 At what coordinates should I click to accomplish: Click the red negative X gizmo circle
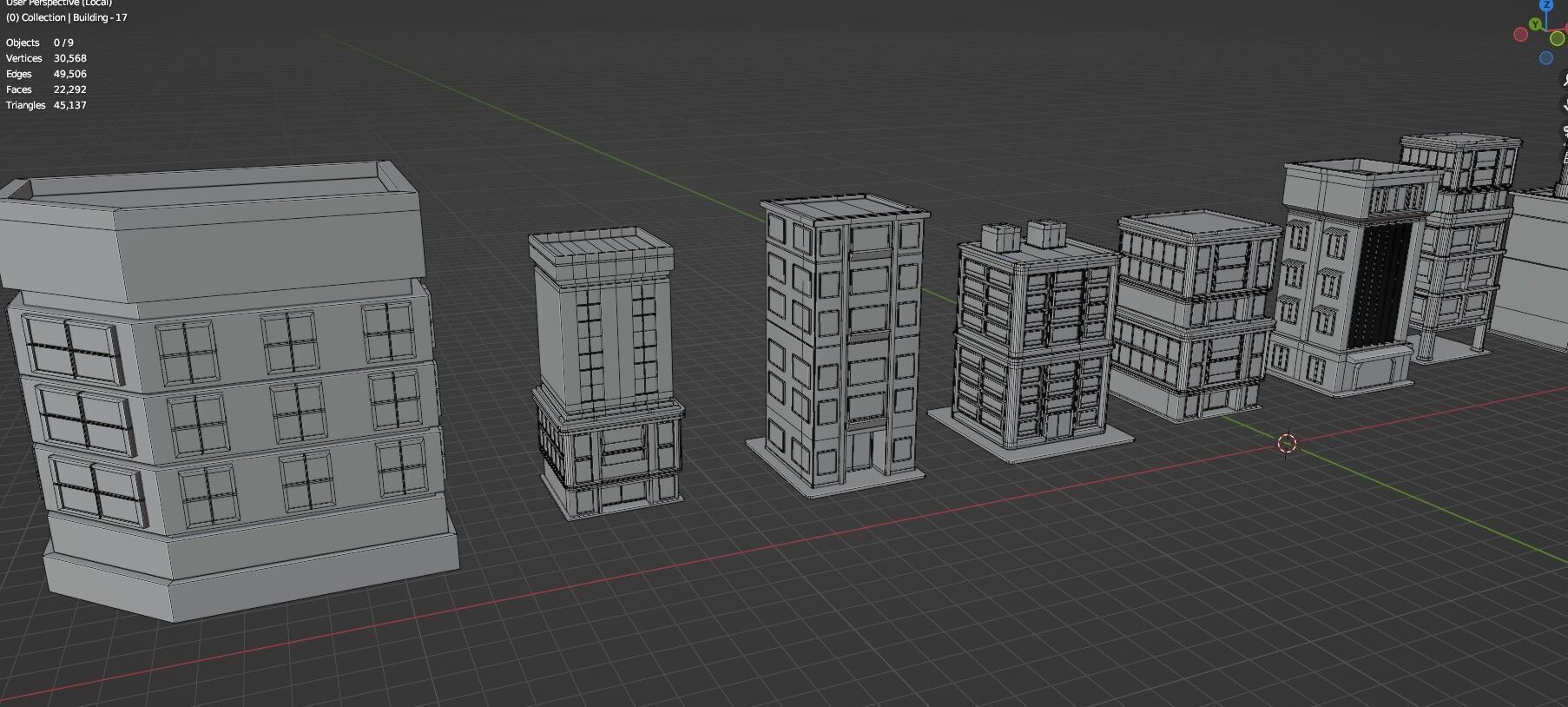[x=1520, y=35]
